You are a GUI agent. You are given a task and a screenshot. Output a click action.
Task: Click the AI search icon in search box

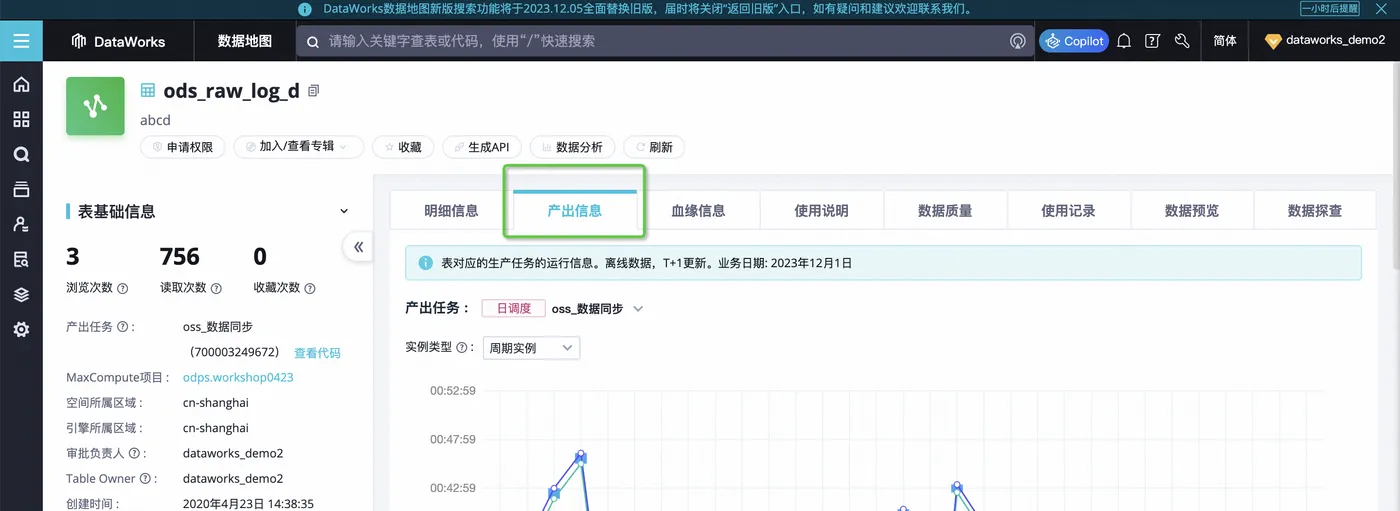1018,41
